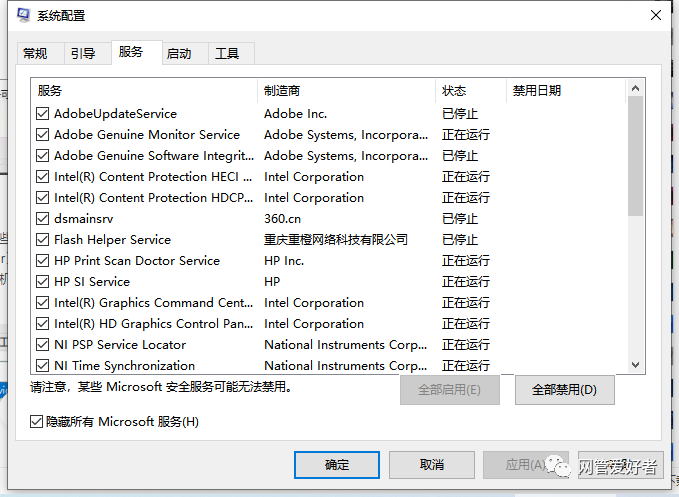Screen dimensions: 679x497
Task: Switch to the 常规 tab
Action: coord(40,54)
